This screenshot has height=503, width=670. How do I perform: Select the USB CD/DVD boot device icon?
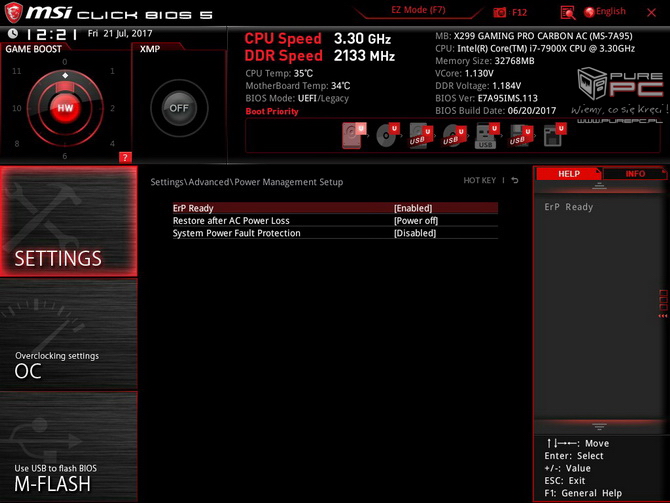[x=454, y=135]
